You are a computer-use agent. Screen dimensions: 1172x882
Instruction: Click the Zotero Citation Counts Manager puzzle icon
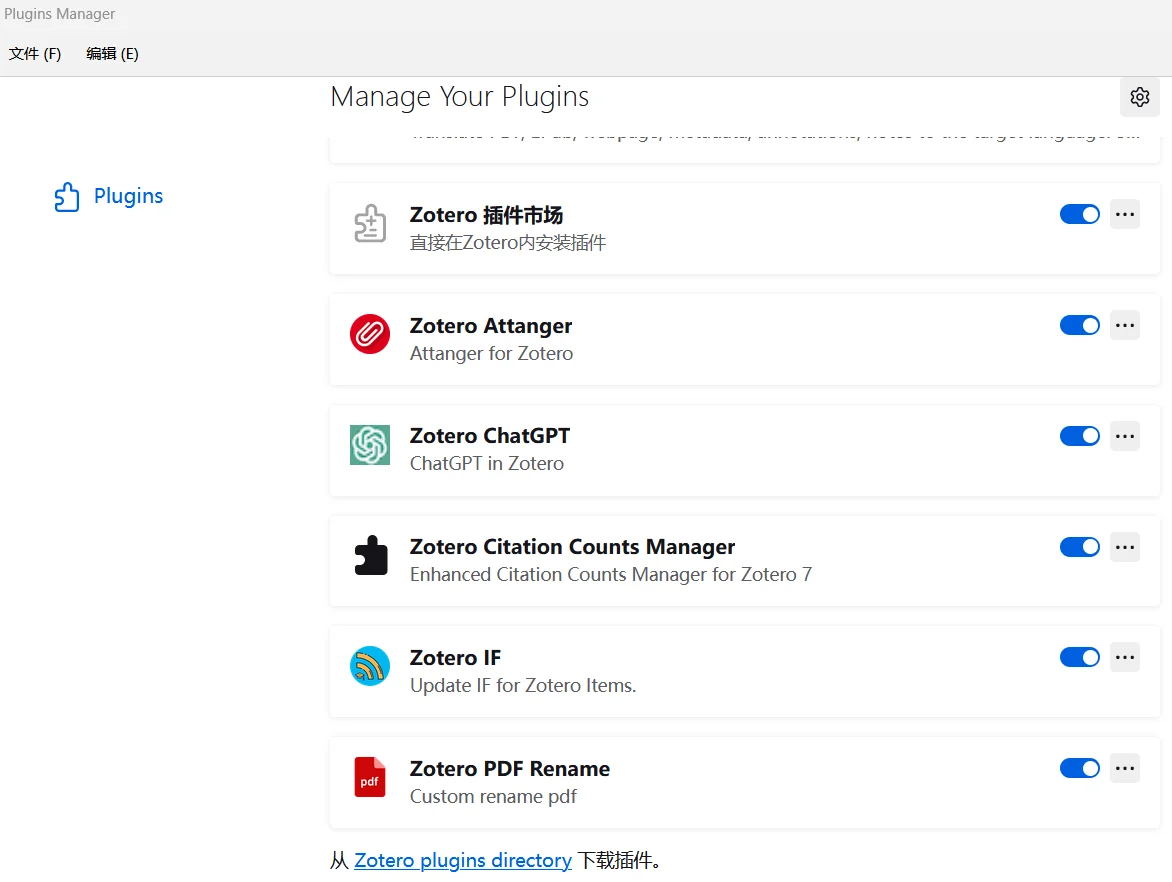point(370,556)
